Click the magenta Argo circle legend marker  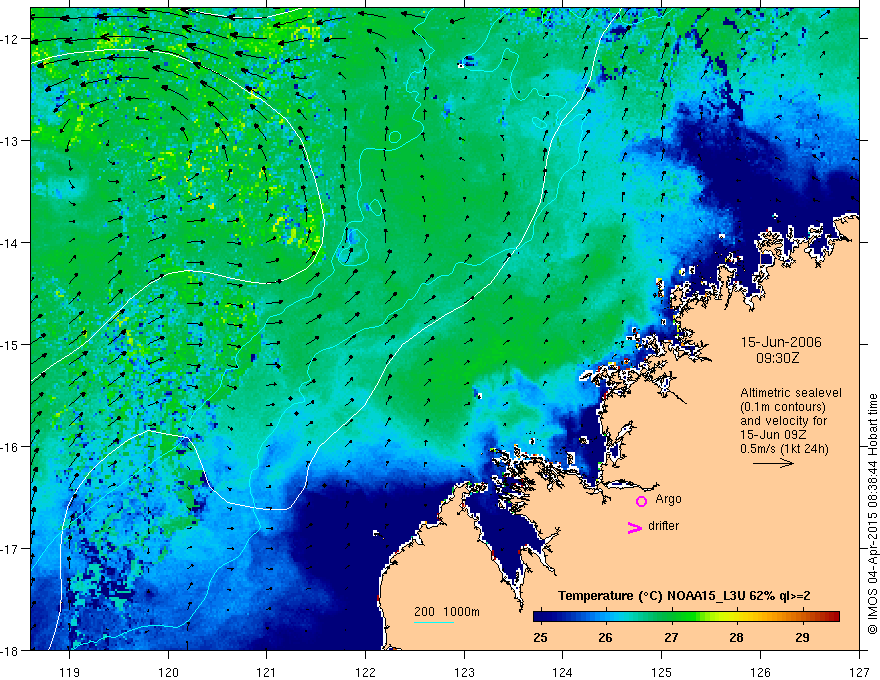coord(641,501)
